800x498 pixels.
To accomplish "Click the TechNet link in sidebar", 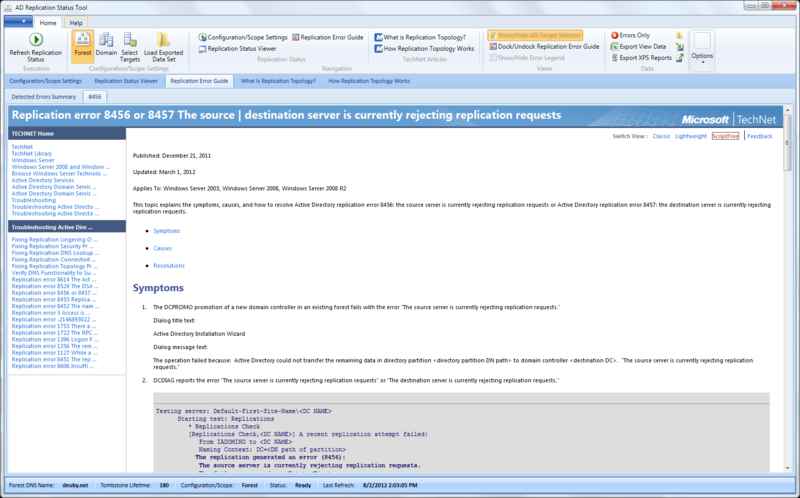I will (x=22, y=147).
